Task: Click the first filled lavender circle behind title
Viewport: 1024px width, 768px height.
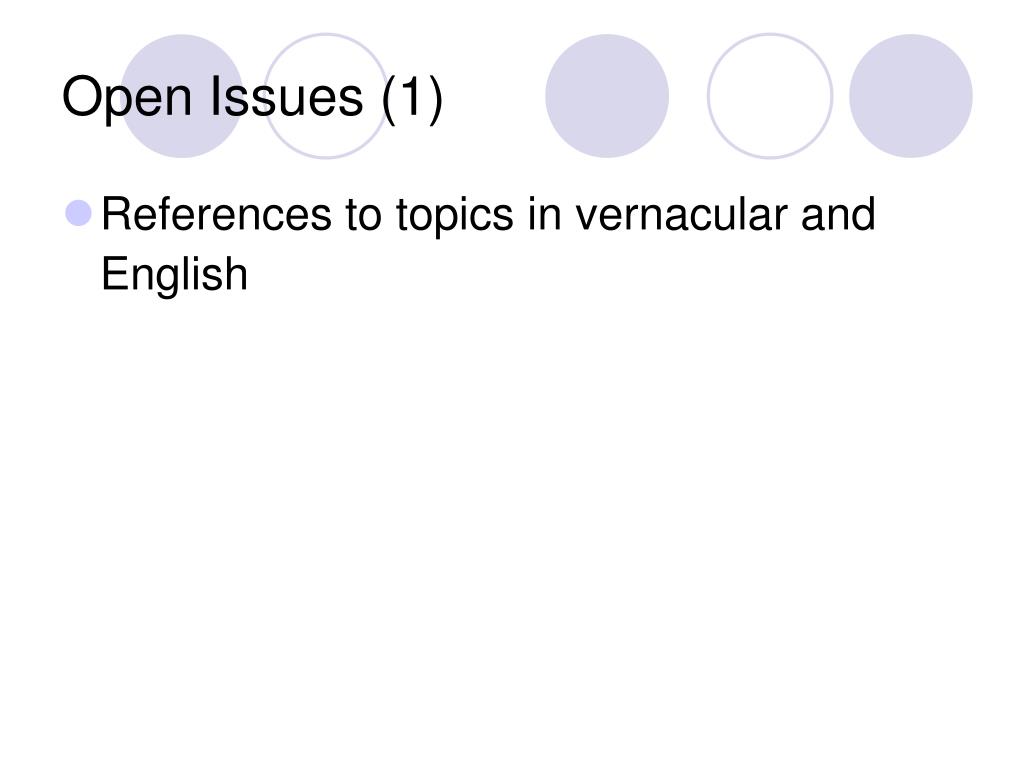Action: pos(182,96)
